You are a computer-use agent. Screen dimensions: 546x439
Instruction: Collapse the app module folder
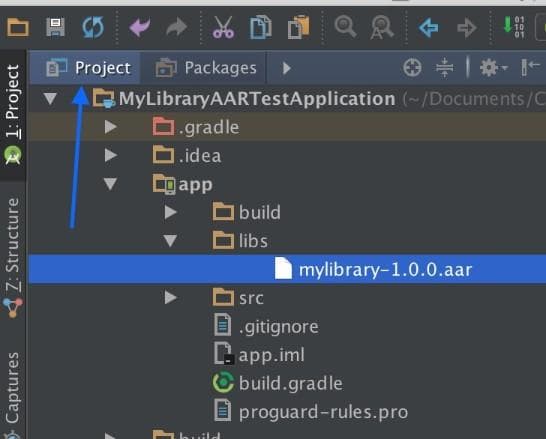[x=110, y=184]
